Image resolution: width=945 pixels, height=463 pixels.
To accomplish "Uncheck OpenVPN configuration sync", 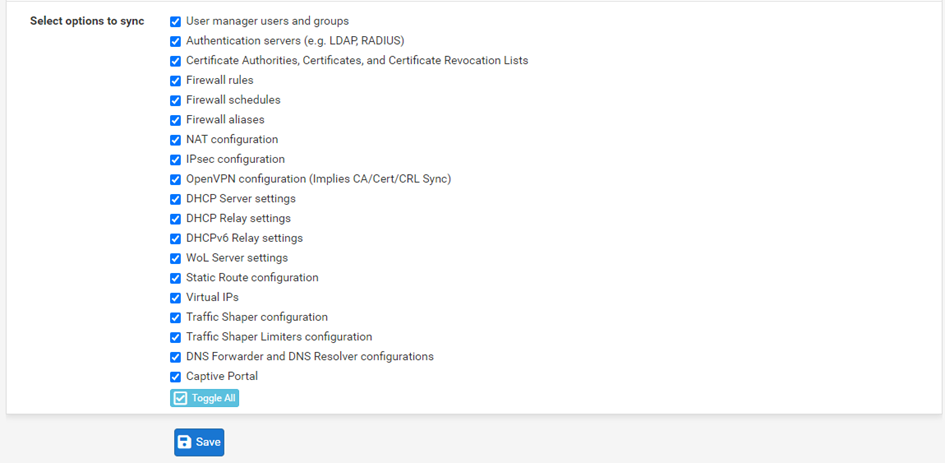I will pos(175,180).
